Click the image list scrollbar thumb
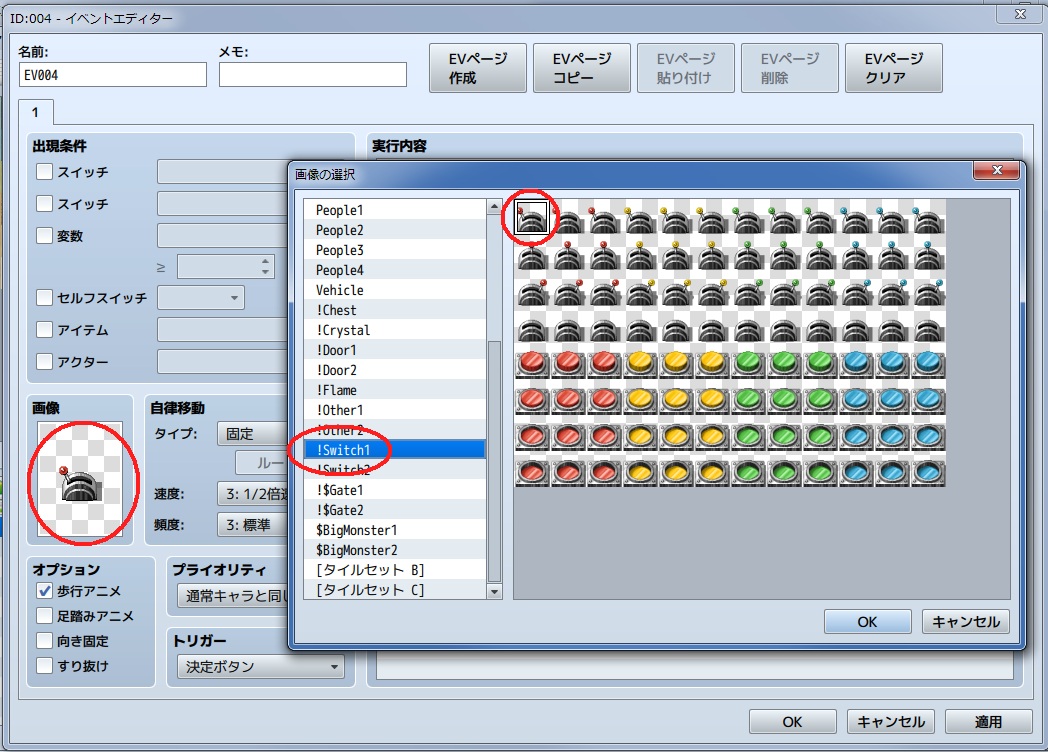1048x752 pixels. 495,461
